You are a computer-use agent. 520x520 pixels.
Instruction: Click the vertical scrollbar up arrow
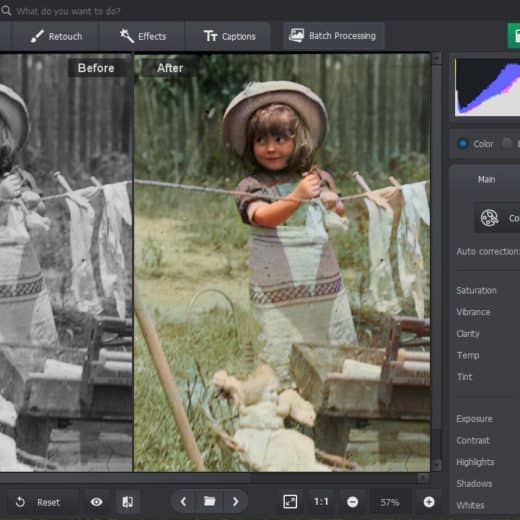tap(436, 59)
